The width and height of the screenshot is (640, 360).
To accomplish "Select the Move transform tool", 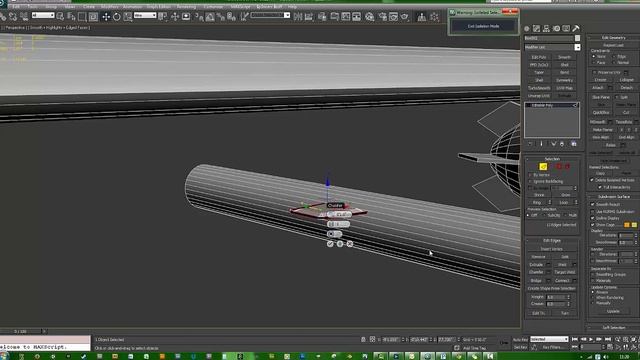I will coord(106,16).
